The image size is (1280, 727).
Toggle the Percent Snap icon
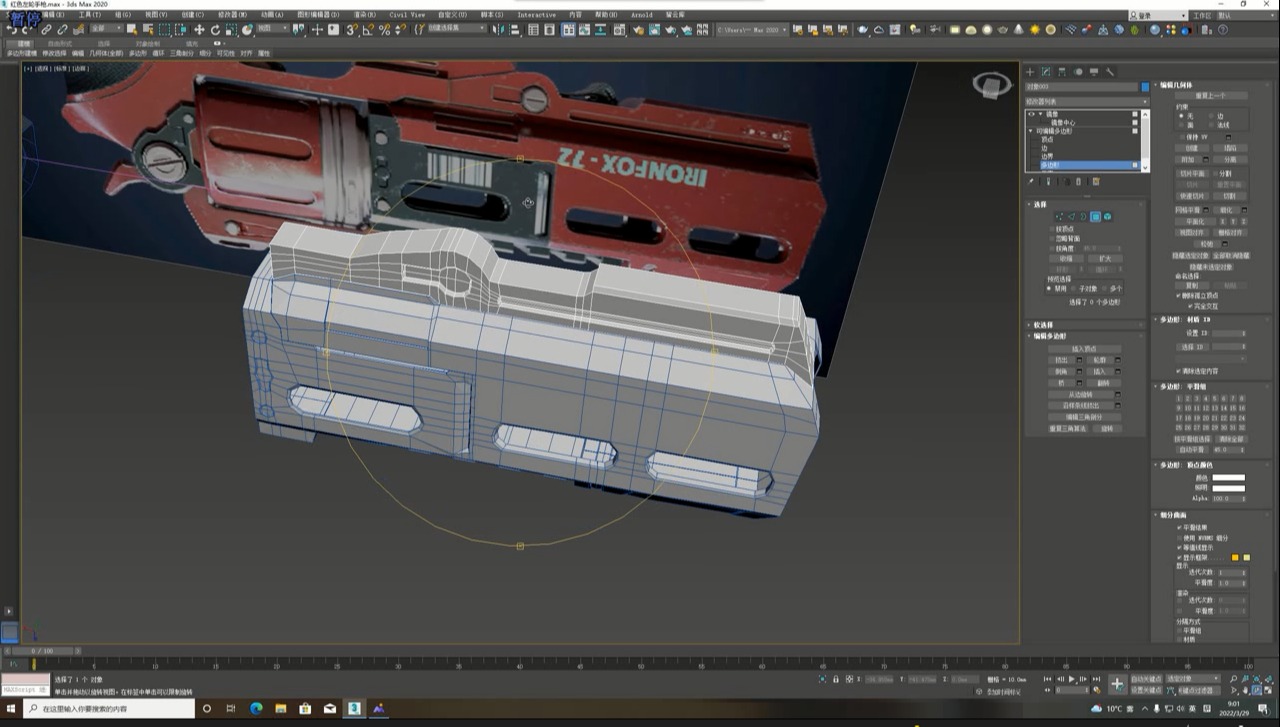(x=384, y=30)
